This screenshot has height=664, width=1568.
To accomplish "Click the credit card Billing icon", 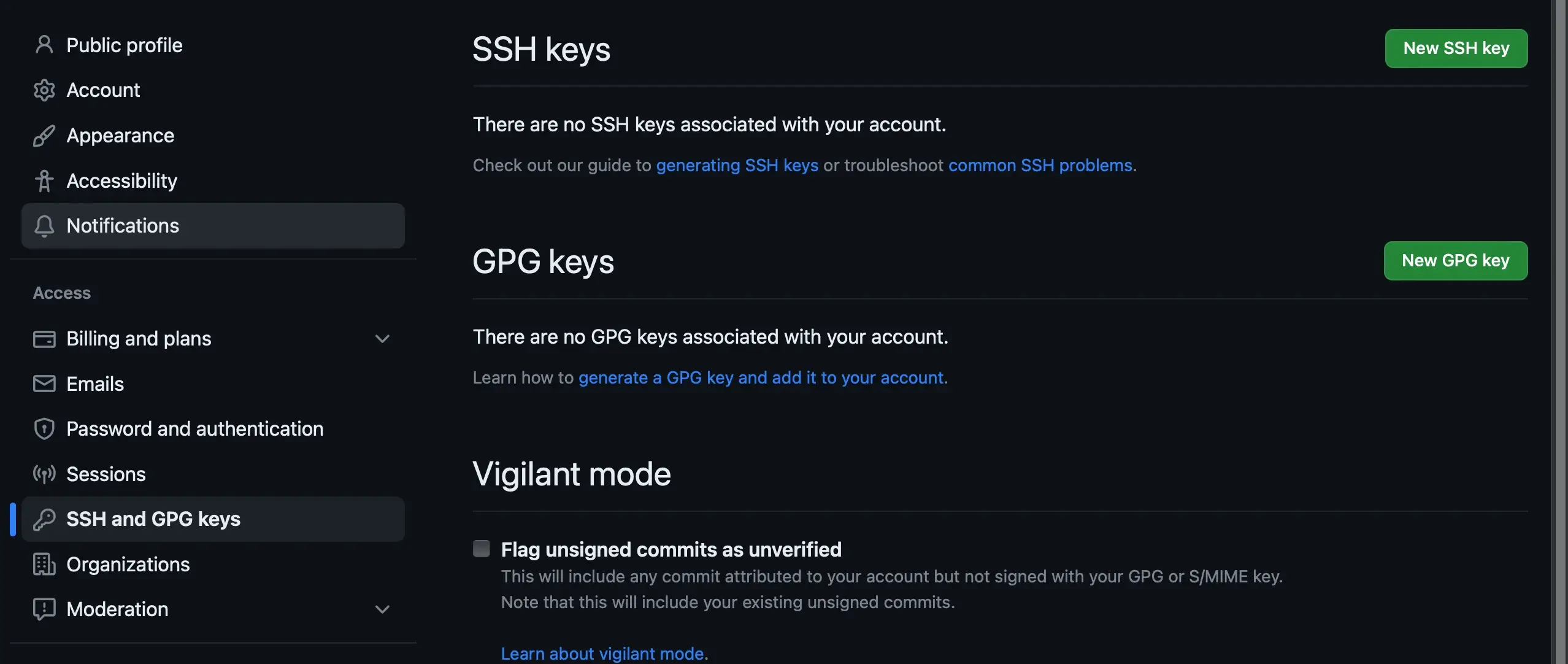I will pyautogui.click(x=44, y=339).
